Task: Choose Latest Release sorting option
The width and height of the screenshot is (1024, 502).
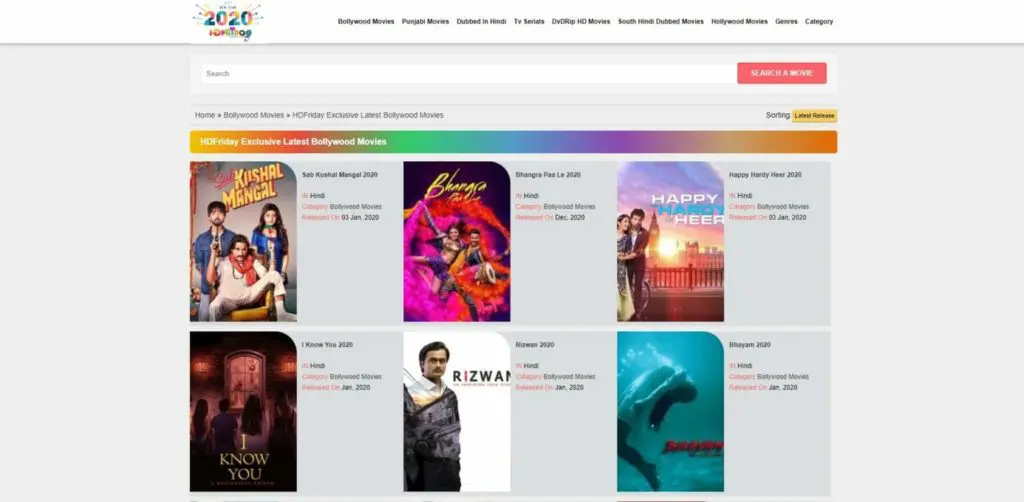Action: pos(814,116)
